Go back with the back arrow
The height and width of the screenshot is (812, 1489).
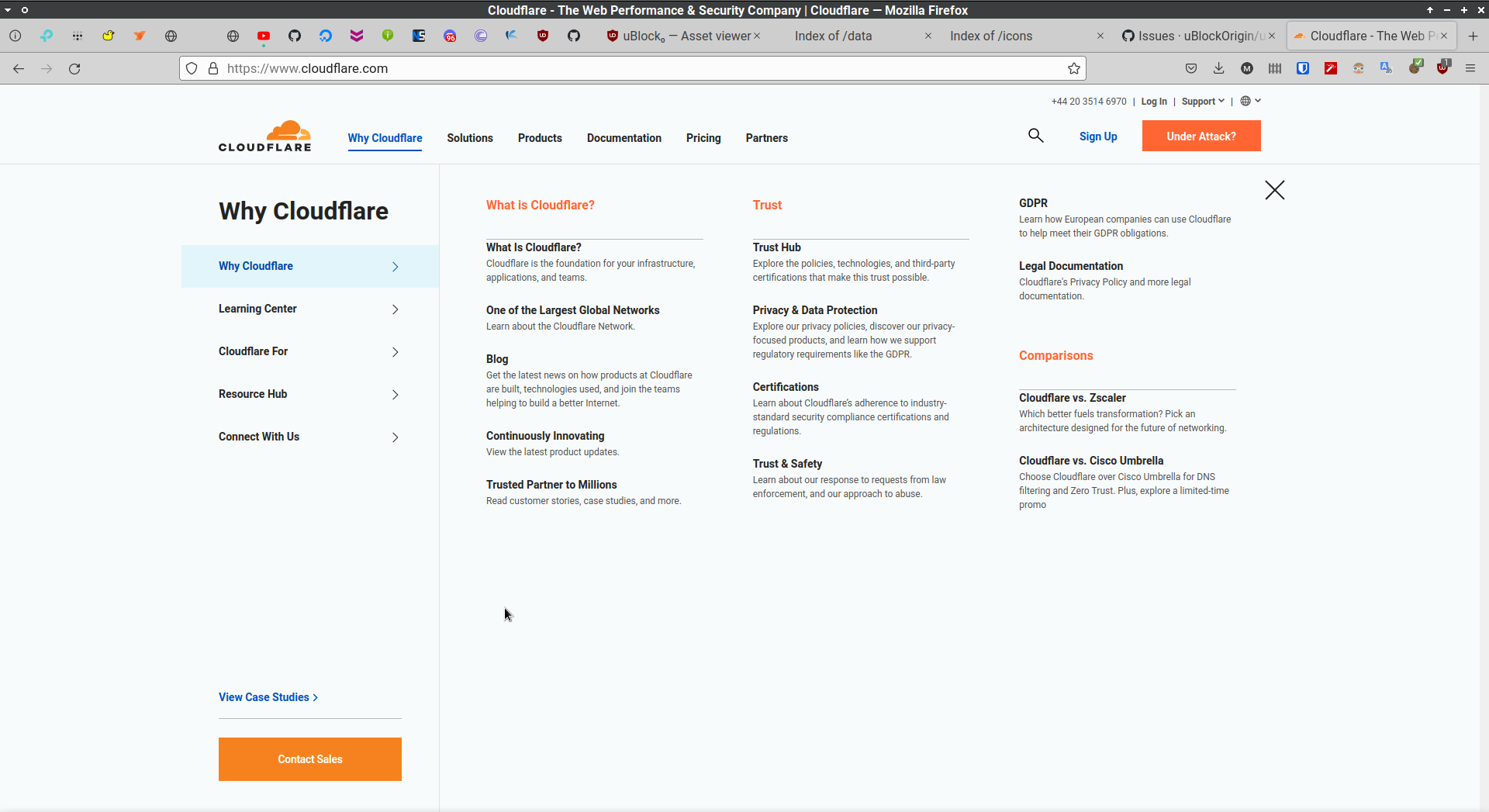click(x=19, y=68)
